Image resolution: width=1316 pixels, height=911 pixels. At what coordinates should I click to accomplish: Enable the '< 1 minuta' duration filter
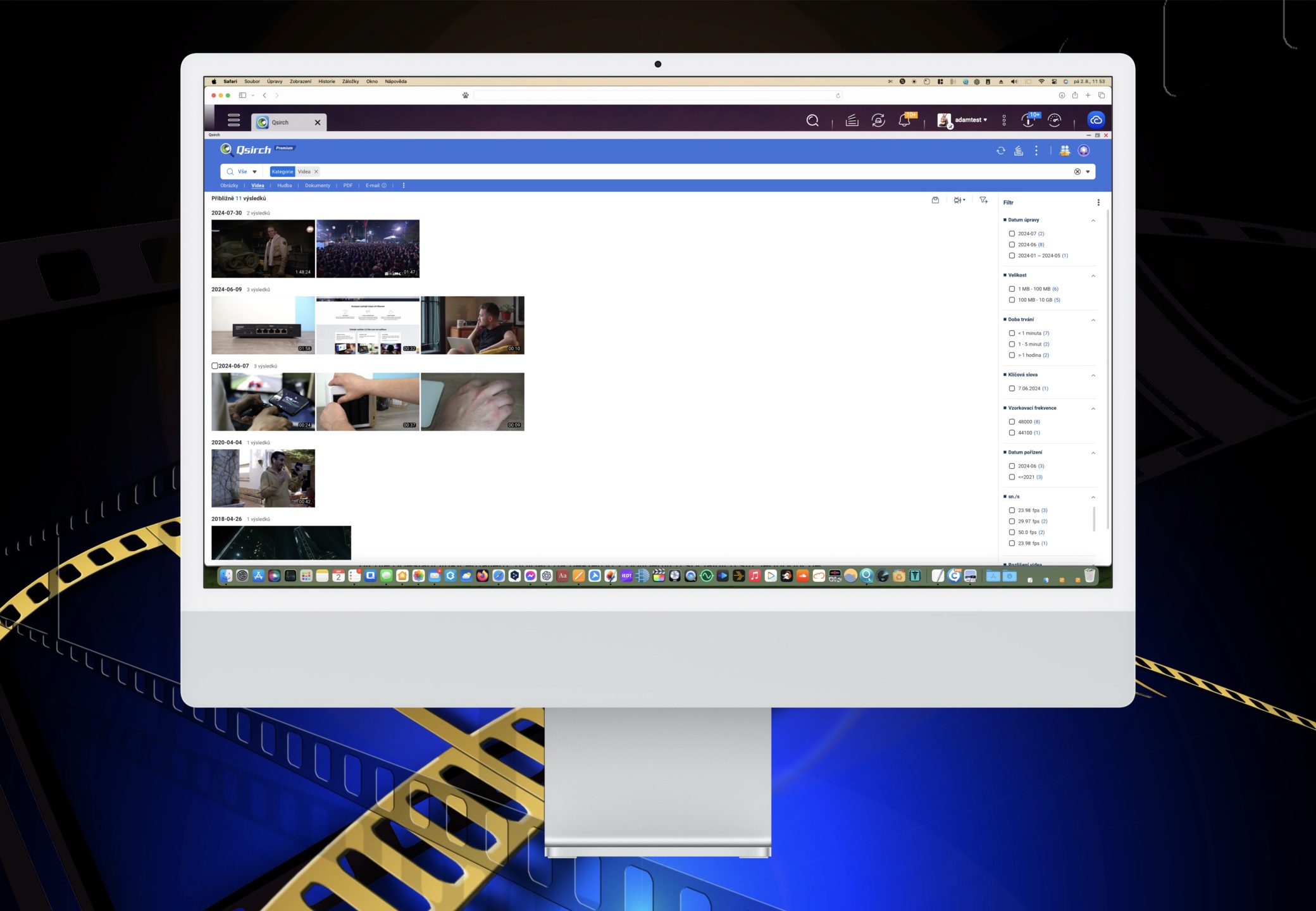click(1012, 333)
